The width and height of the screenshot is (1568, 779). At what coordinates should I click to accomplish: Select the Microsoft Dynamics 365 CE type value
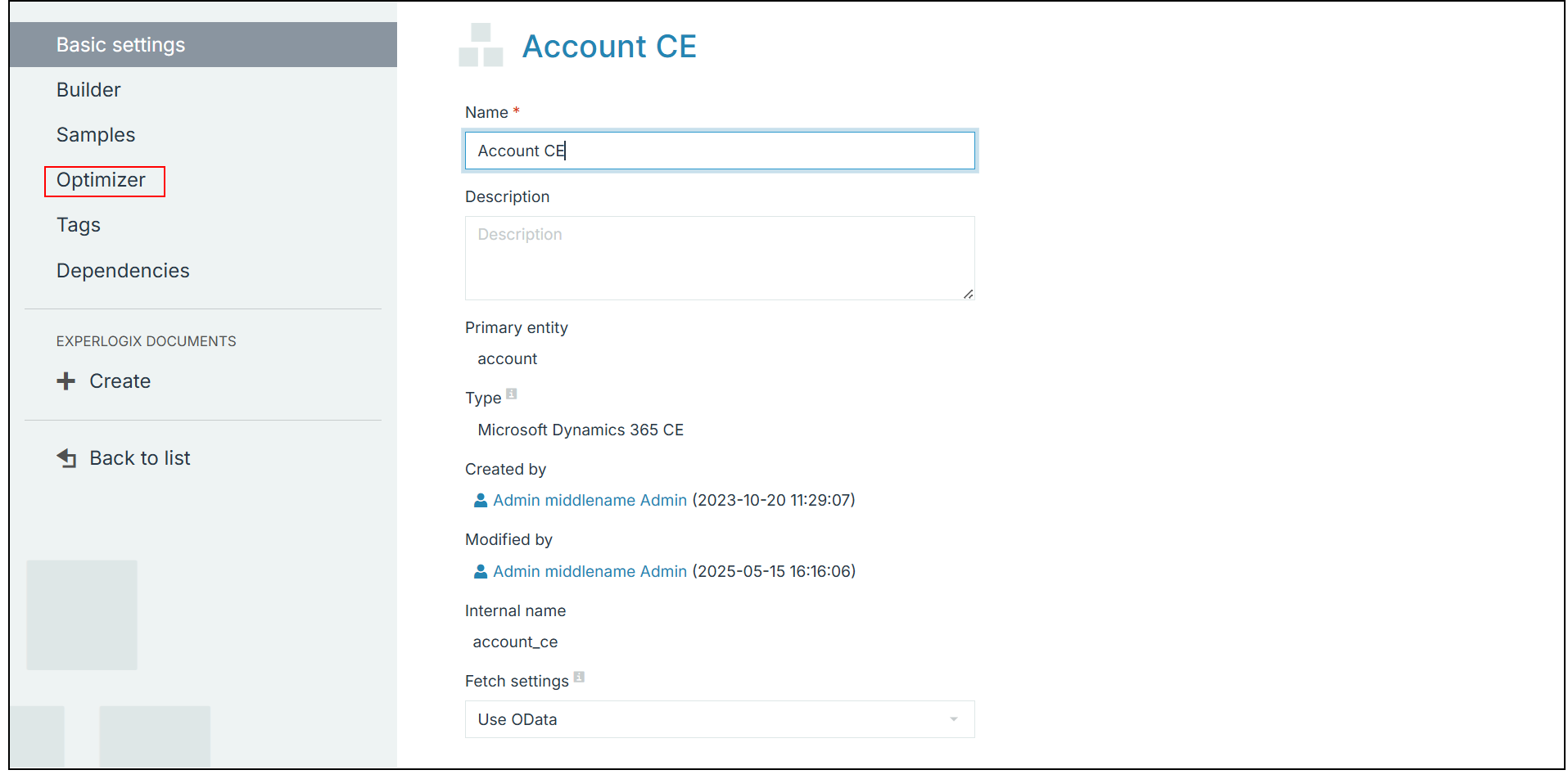pyautogui.click(x=581, y=430)
